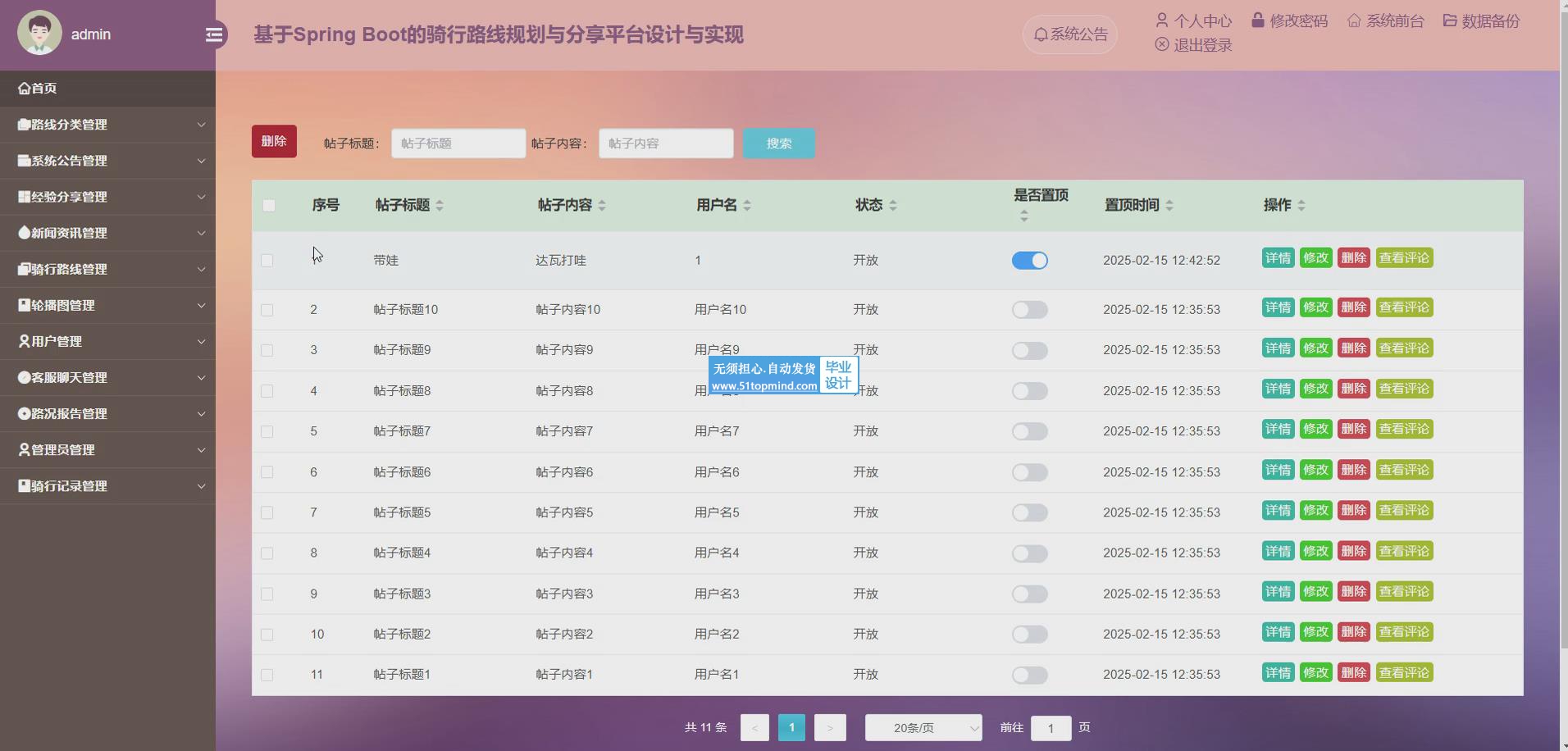Image resolution: width=1568 pixels, height=751 pixels.
Task: Click 退出登录 logout icon
Action: [x=1161, y=45]
